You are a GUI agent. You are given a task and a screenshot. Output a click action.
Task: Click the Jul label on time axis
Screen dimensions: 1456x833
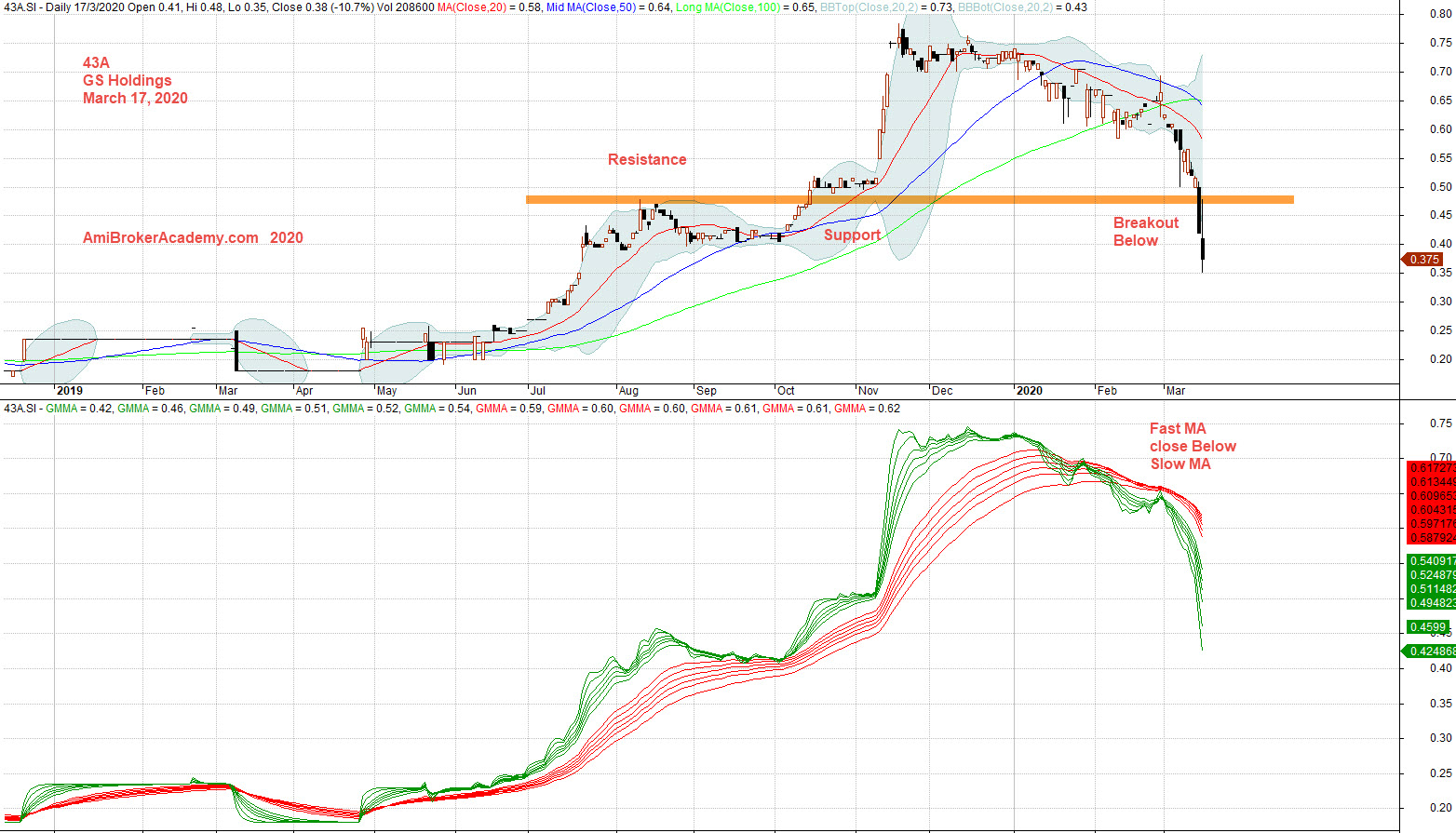538,391
